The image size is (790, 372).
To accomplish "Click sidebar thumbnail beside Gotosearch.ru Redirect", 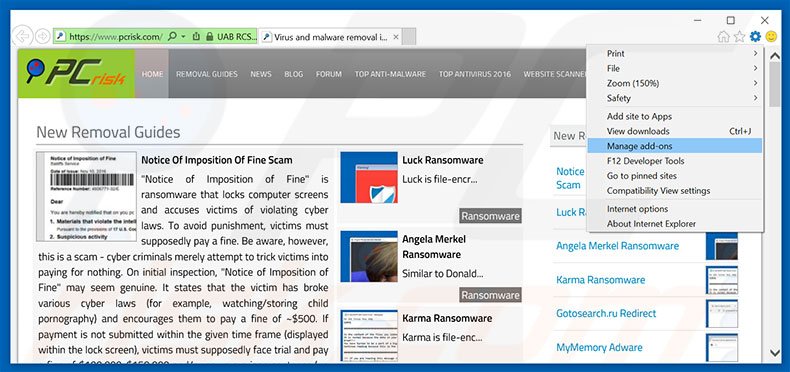I will point(721,314).
